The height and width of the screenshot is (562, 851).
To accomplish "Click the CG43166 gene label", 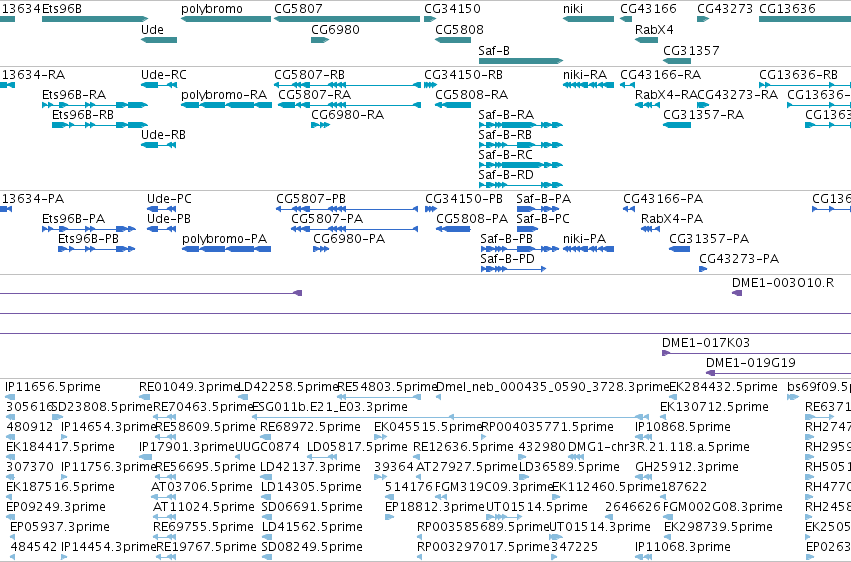I will (x=648, y=9).
